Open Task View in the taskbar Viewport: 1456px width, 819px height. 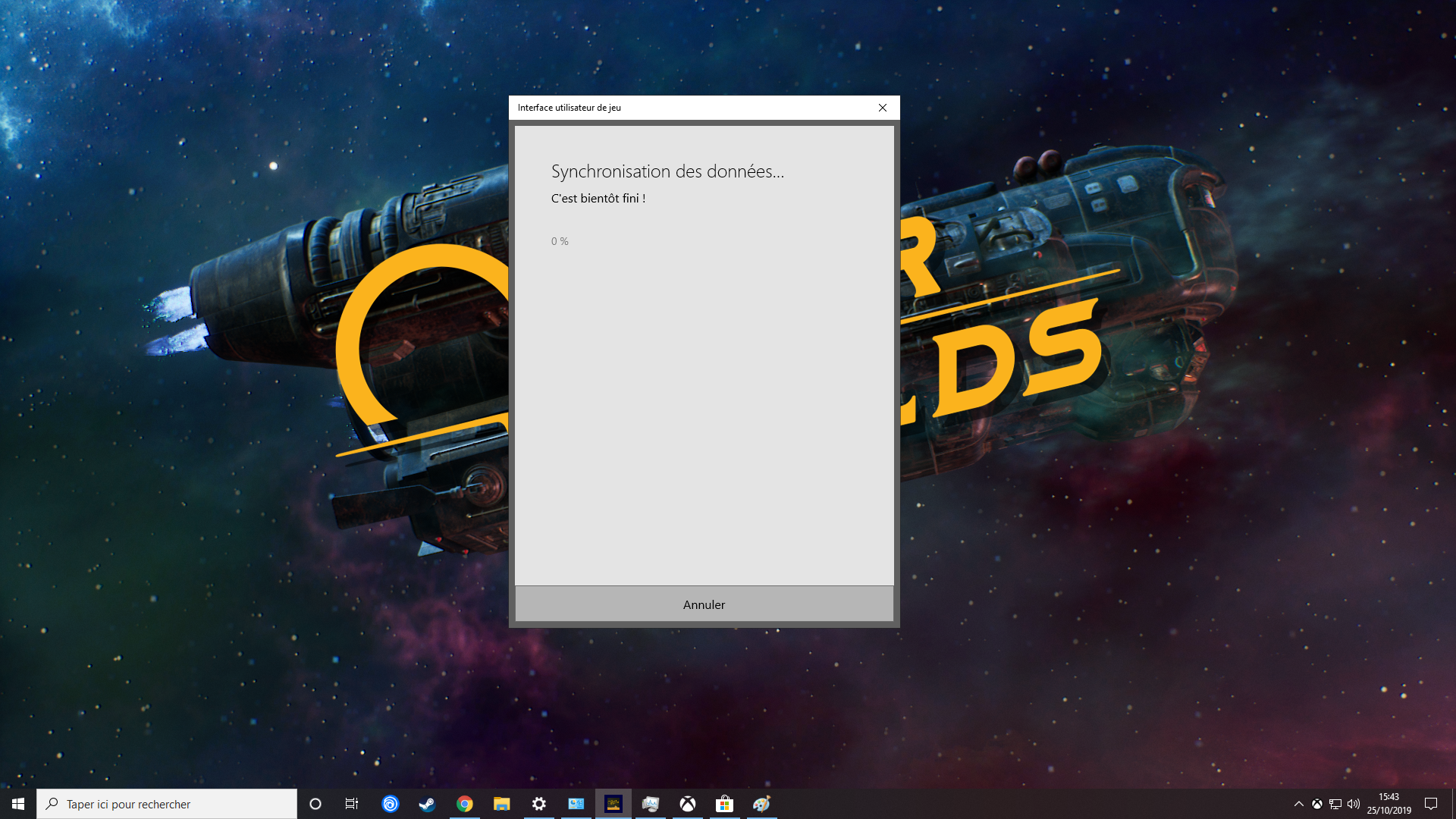click(x=352, y=804)
